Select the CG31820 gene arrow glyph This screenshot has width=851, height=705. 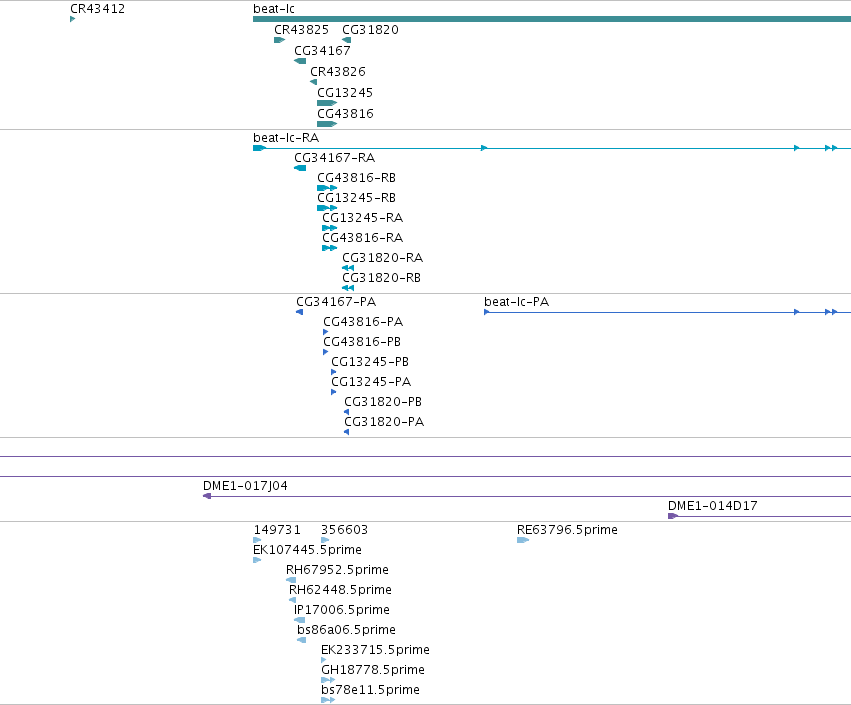point(346,40)
